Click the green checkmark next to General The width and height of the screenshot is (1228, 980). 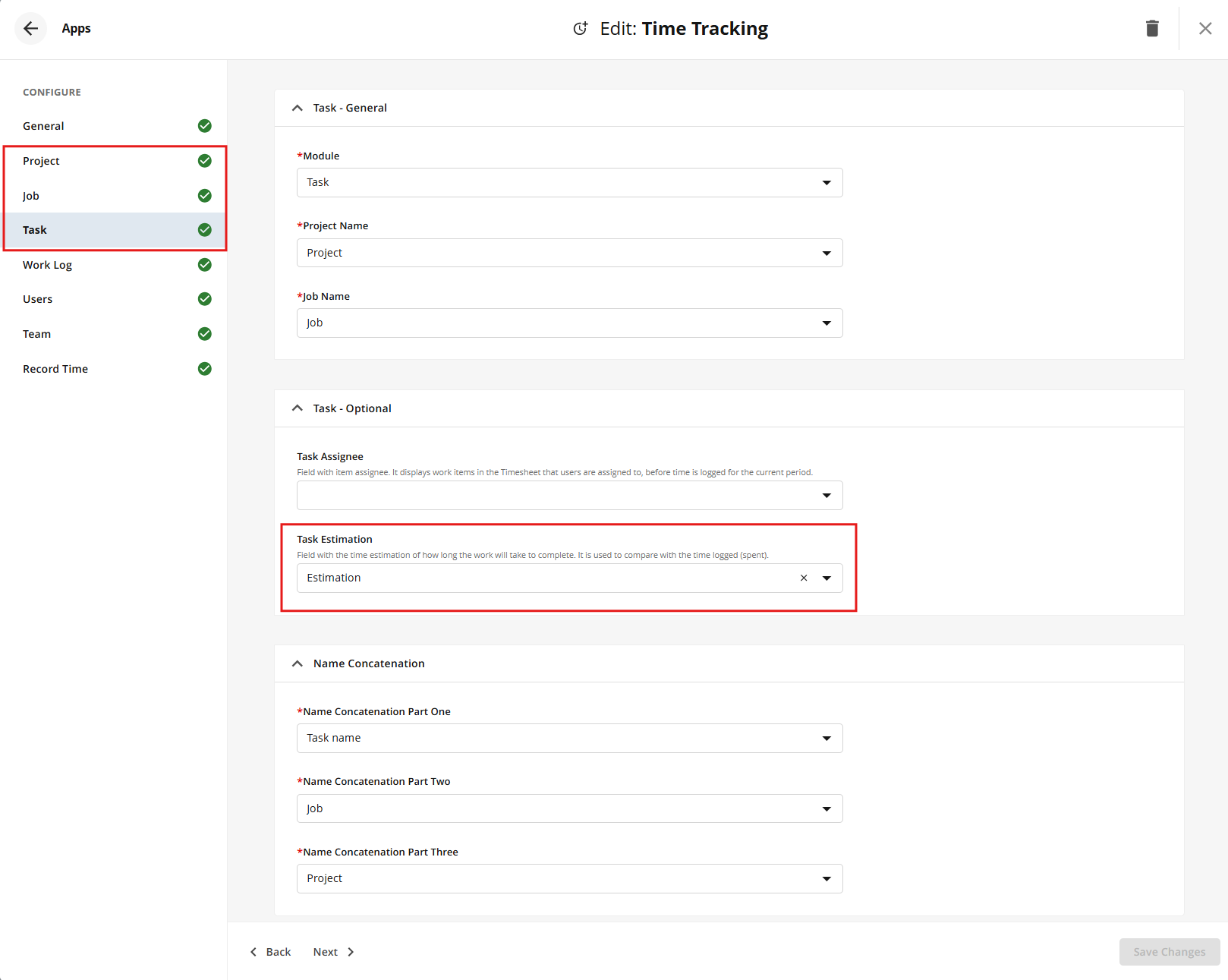(205, 126)
